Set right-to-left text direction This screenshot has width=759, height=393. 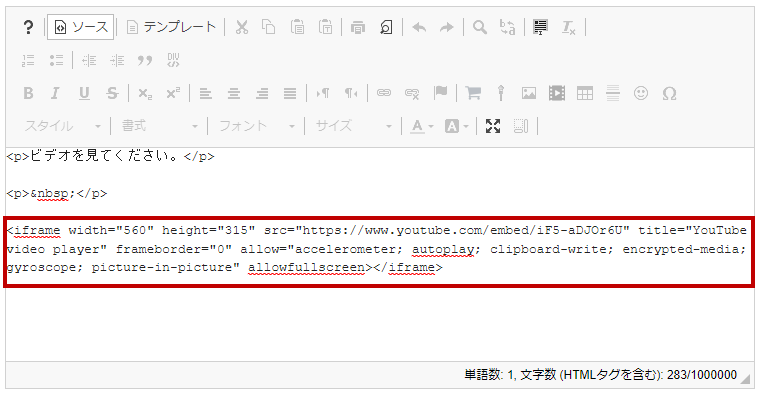tap(351, 93)
